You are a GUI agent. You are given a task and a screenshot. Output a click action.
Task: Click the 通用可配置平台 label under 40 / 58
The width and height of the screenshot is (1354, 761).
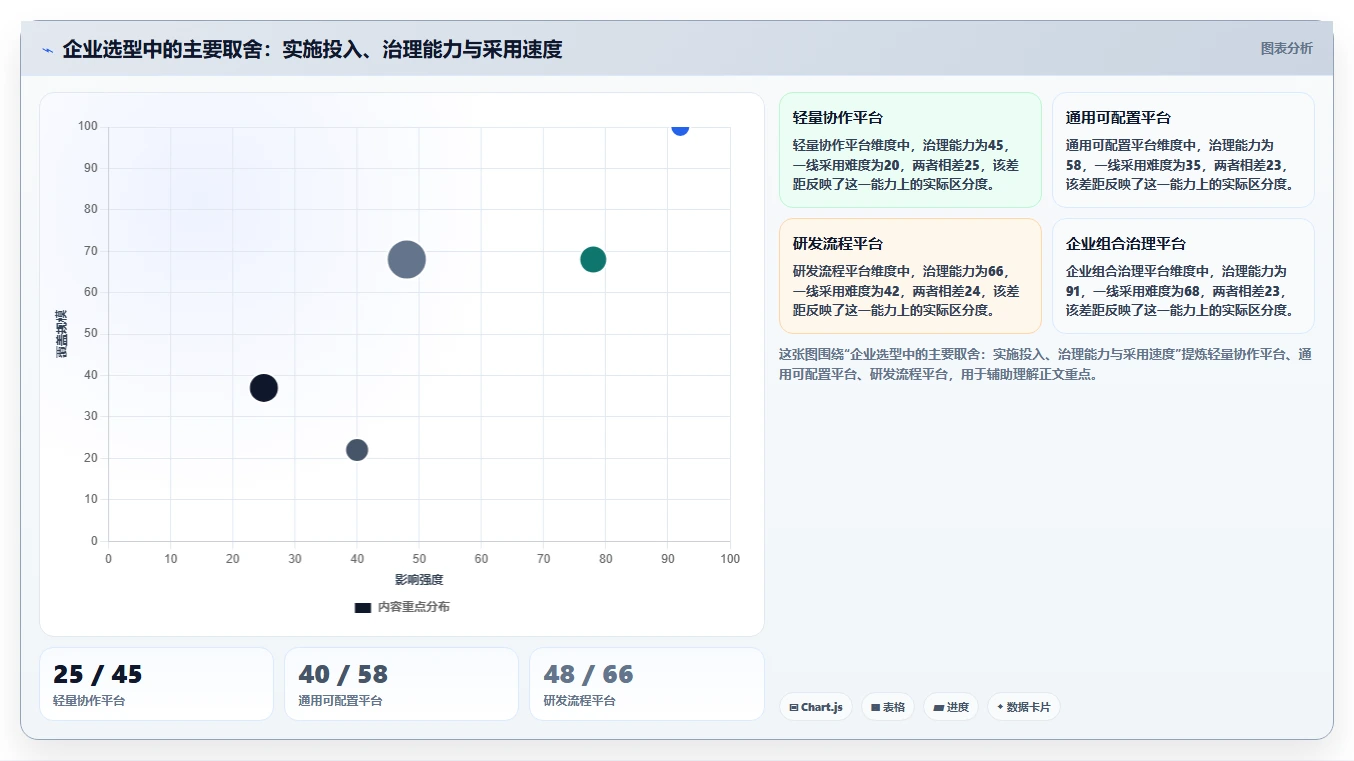(341, 701)
